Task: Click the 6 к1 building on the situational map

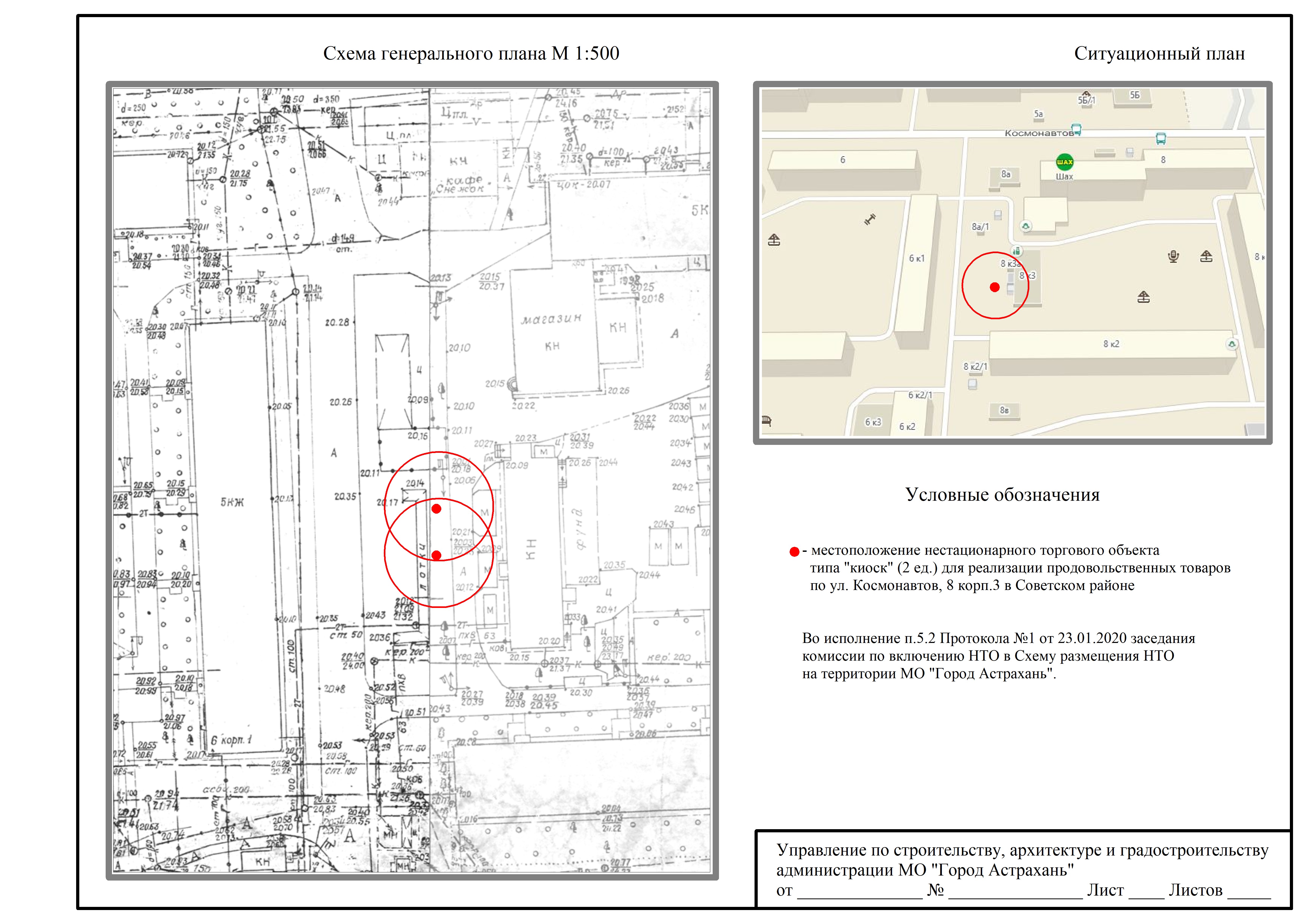Action: tap(917, 259)
